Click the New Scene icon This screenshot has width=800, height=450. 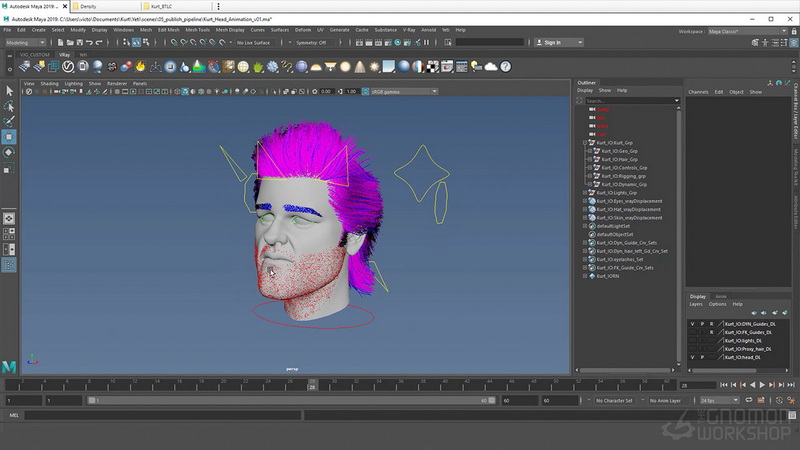coord(60,42)
